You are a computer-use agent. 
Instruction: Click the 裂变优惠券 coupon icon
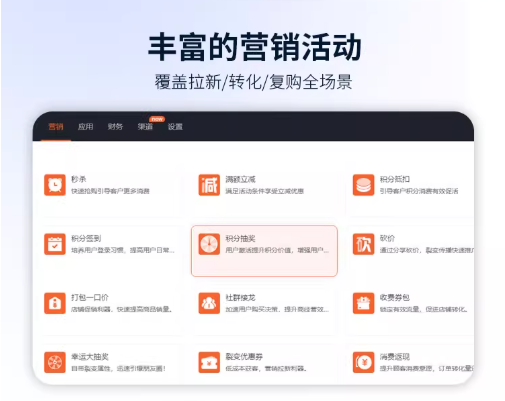click(x=209, y=362)
